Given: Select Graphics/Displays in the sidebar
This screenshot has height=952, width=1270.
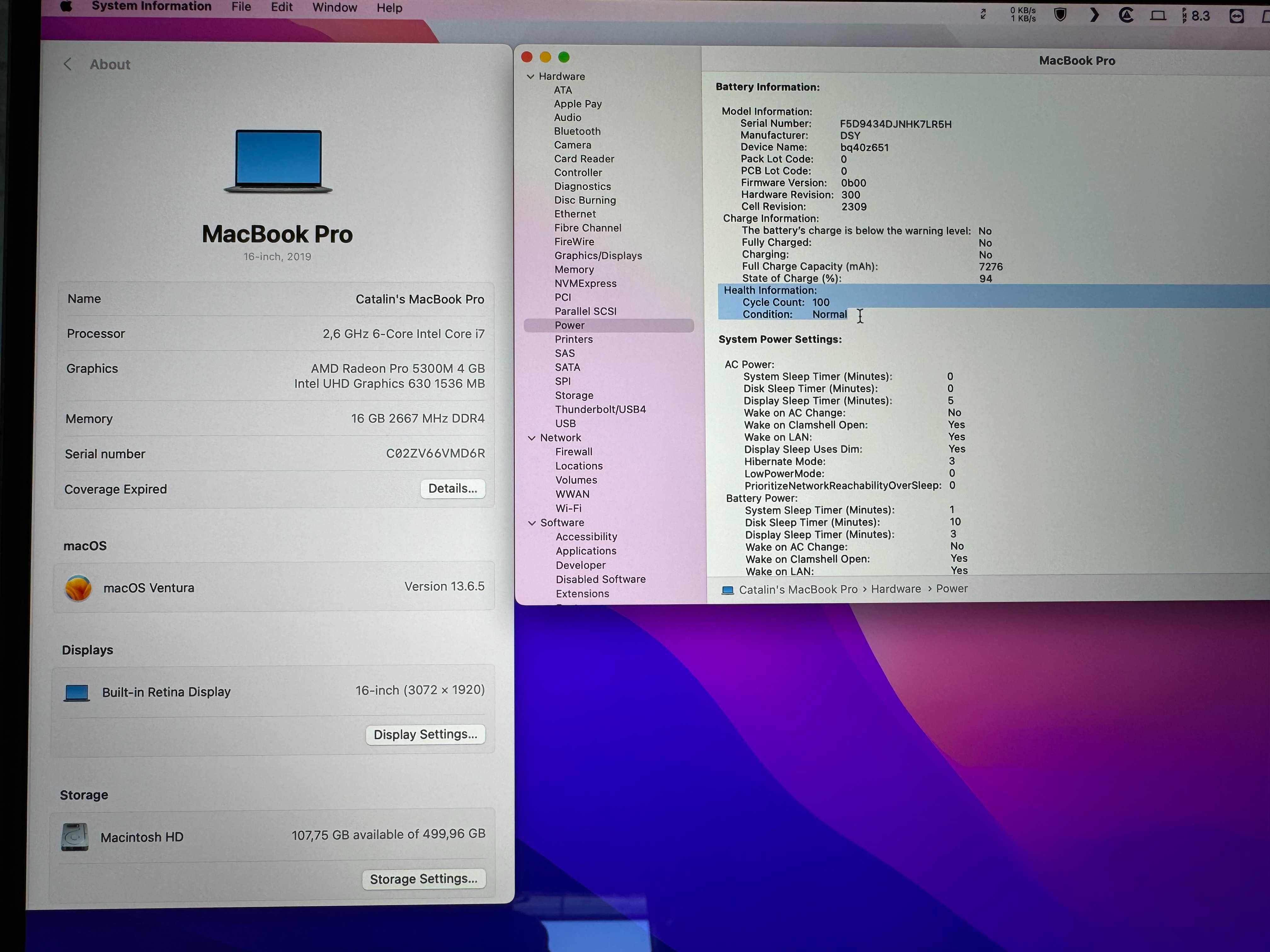Looking at the screenshot, I should 598,256.
